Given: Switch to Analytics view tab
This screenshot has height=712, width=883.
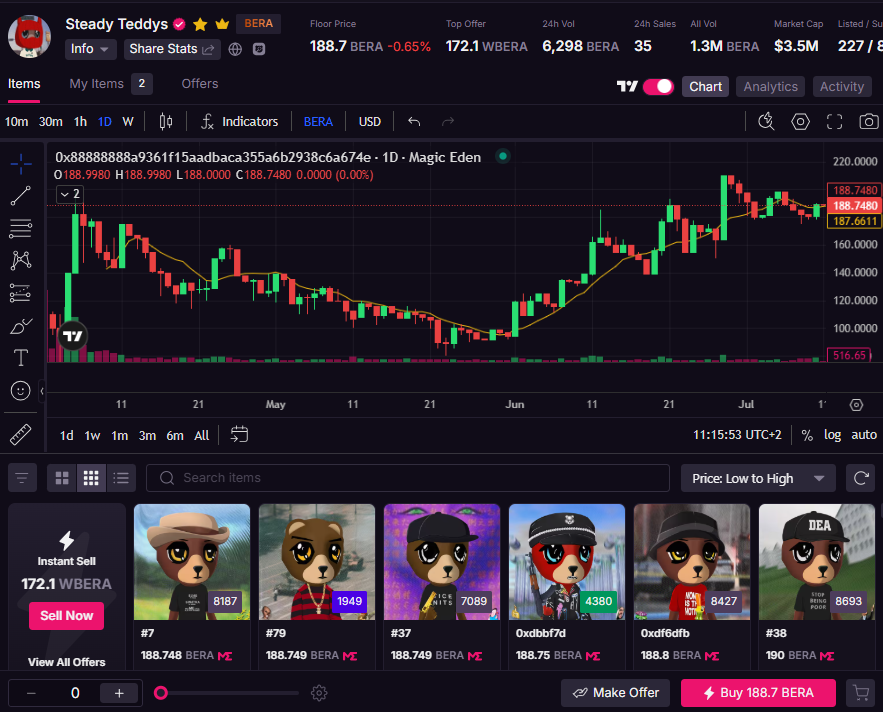Looking at the screenshot, I should pyautogui.click(x=770, y=87).
